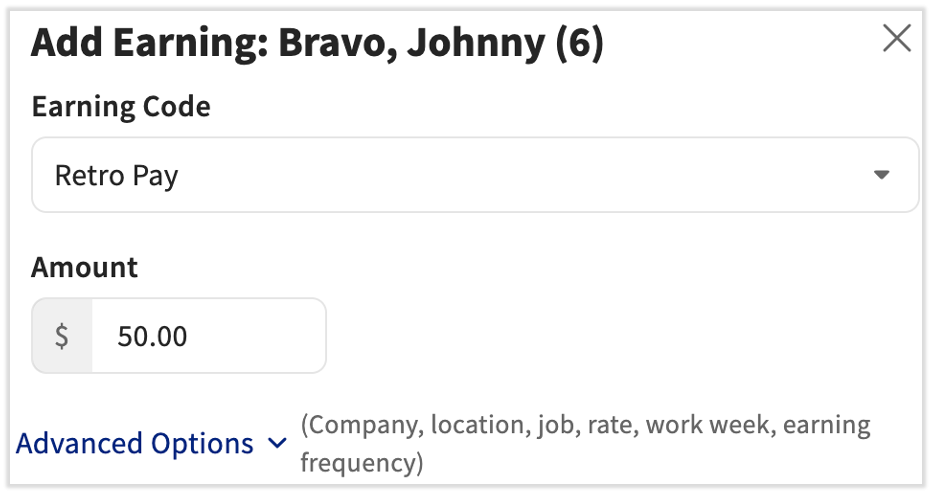Expand Advanced Options
Screen dimensions: 934x496
(151, 443)
